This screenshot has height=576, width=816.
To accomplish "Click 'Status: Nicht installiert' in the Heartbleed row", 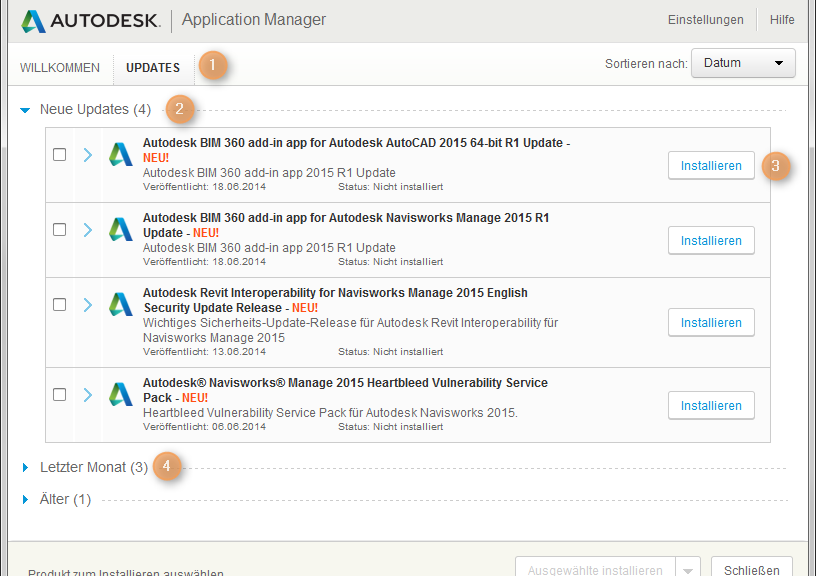I will click(390, 427).
